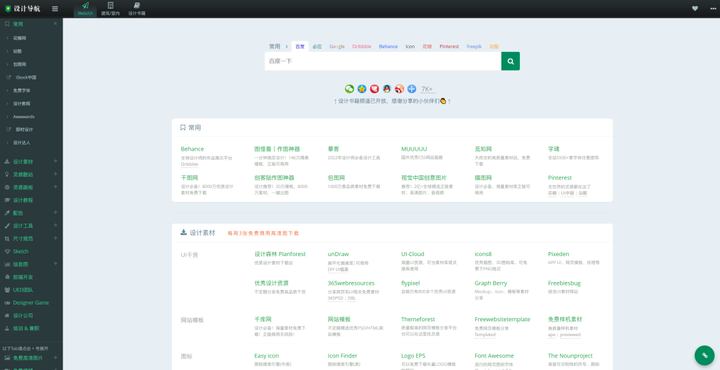This screenshot has height=370, width=720.
Task: Open the Behance link in 常用
Action: pos(192,149)
